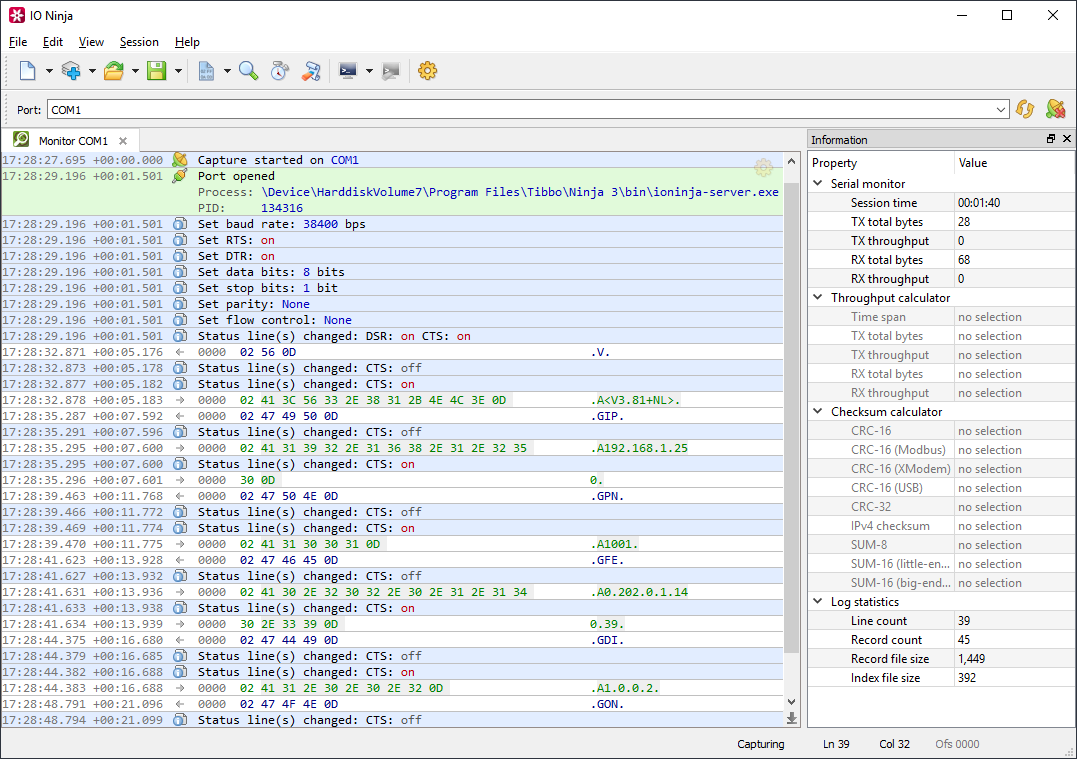Open the New Session dropdown arrow
1077x759 pixels.
(49, 71)
